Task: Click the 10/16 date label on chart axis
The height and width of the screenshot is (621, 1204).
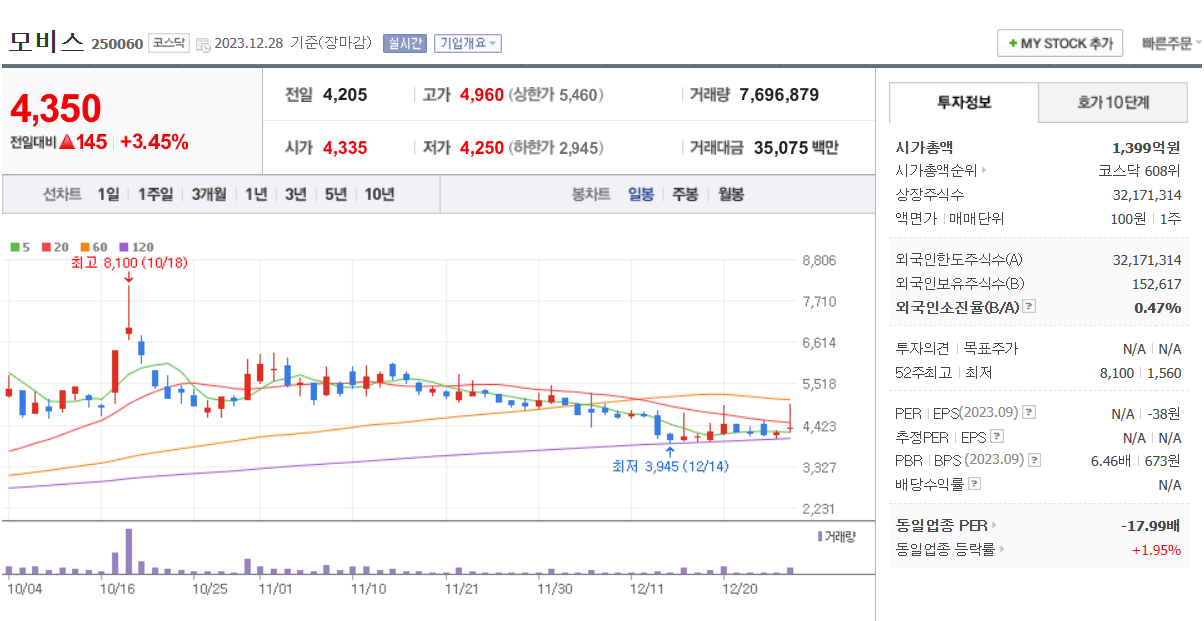Action: [117, 588]
